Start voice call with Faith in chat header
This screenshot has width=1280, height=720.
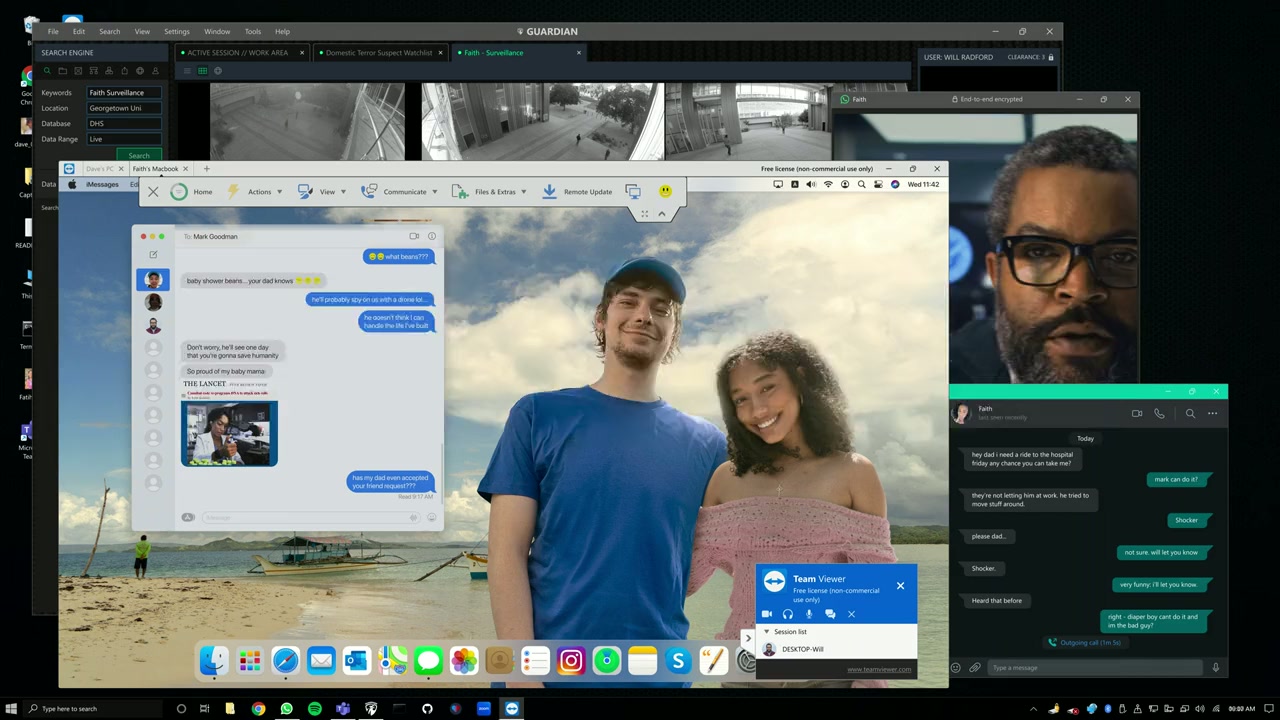tap(1159, 413)
